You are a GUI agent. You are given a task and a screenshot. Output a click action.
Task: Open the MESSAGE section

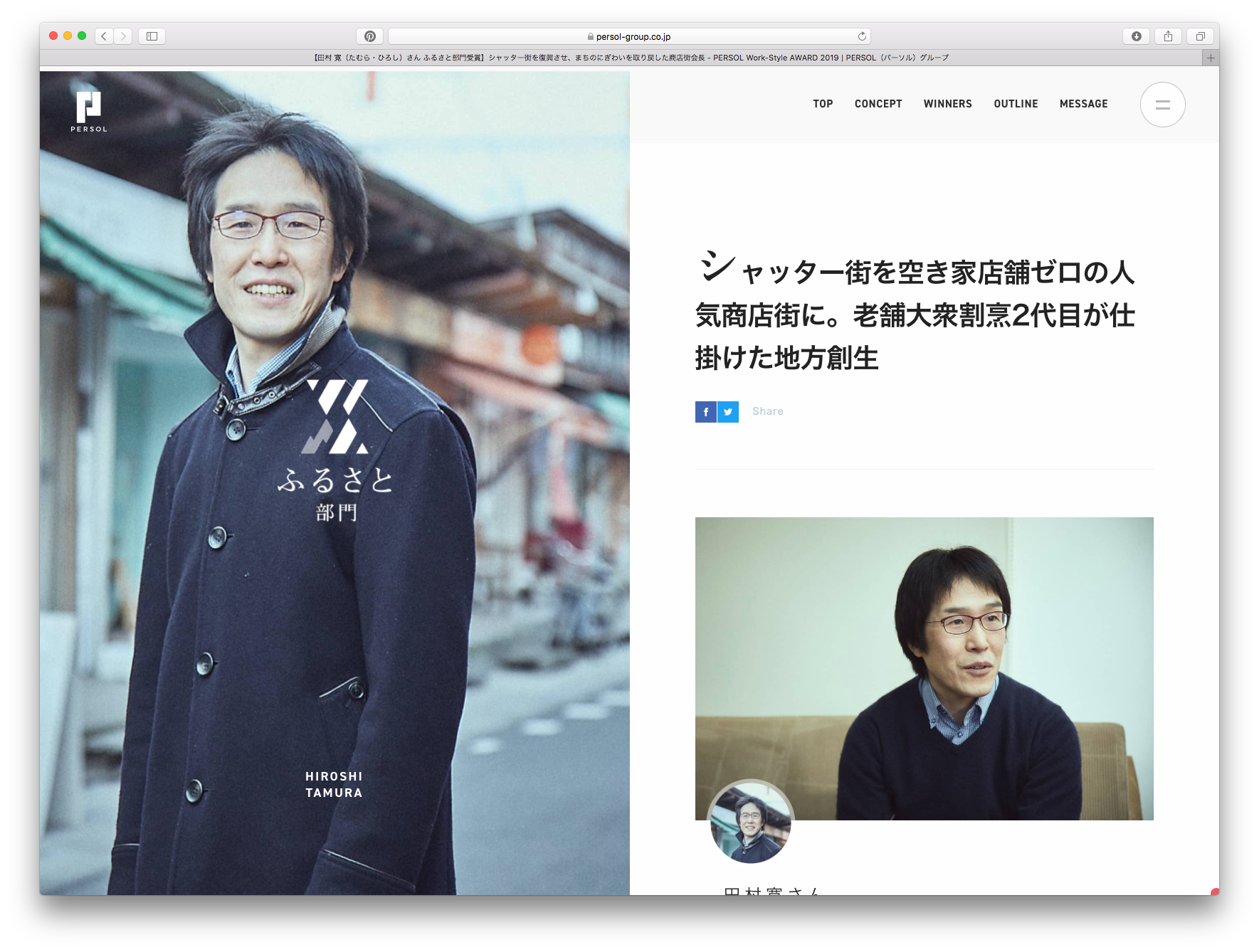[x=1083, y=104]
